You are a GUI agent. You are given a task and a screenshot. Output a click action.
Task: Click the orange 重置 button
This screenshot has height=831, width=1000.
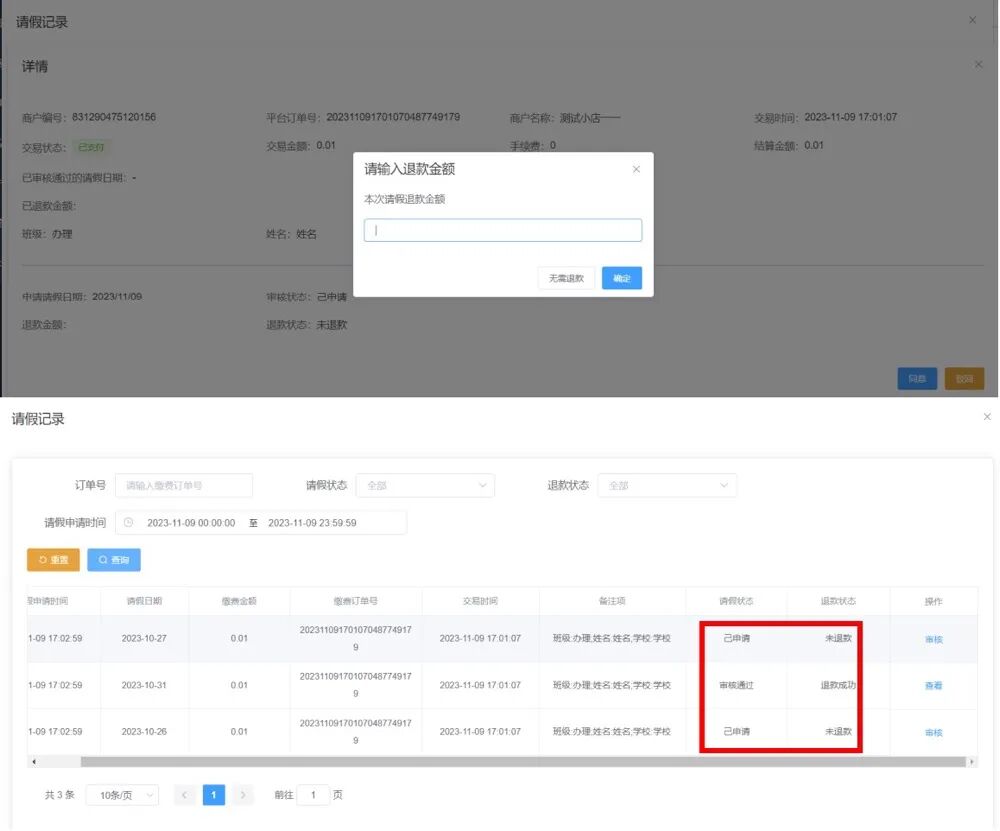pyautogui.click(x=53, y=560)
